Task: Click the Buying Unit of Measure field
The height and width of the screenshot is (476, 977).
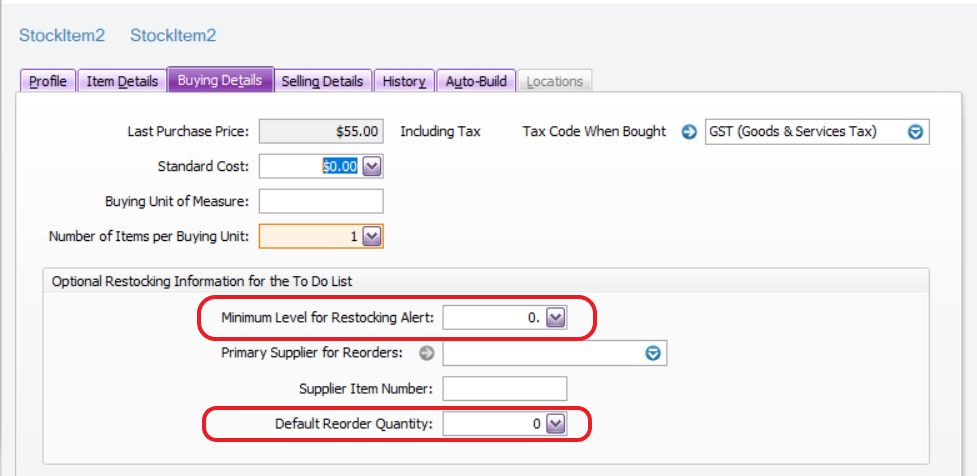Action: point(320,202)
